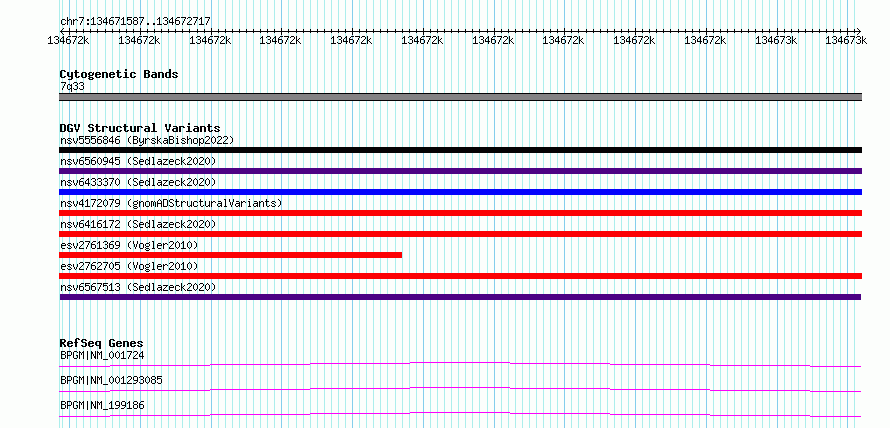The height and width of the screenshot is (428, 890).
Task: Open variant nsv6567513 label
Action: [x=138, y=287]
